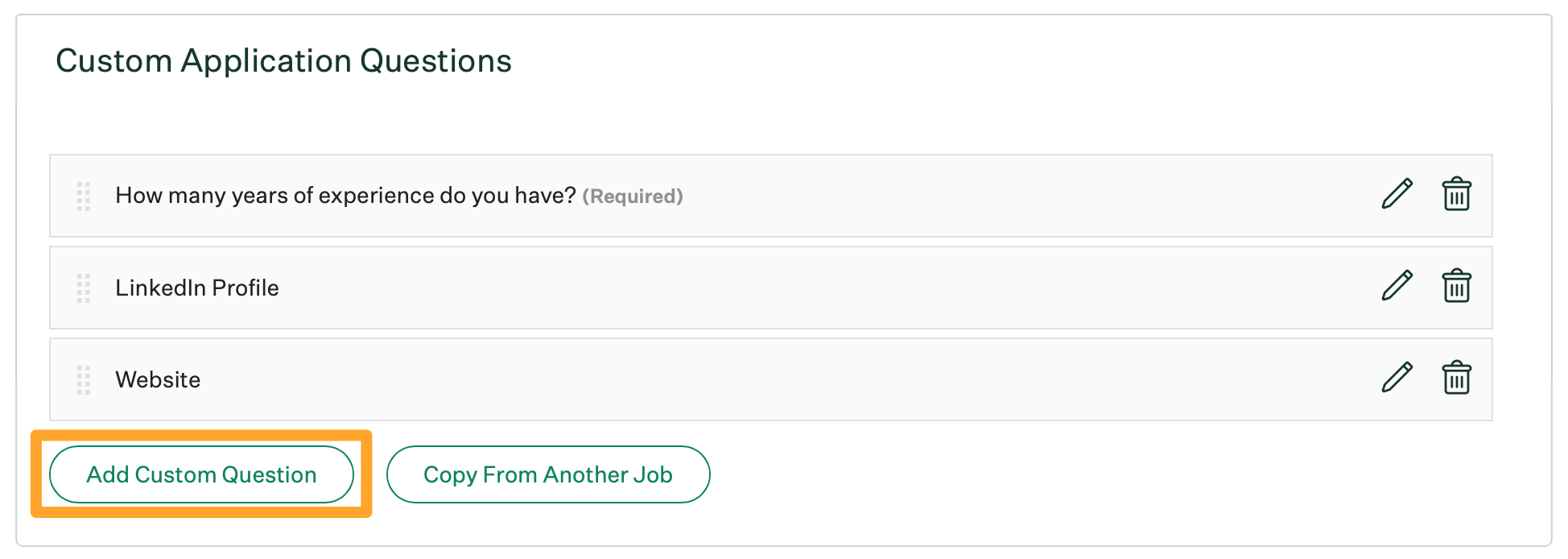Edit the Website question
The image size is (1568, 559).
[x=1397, y=379]
